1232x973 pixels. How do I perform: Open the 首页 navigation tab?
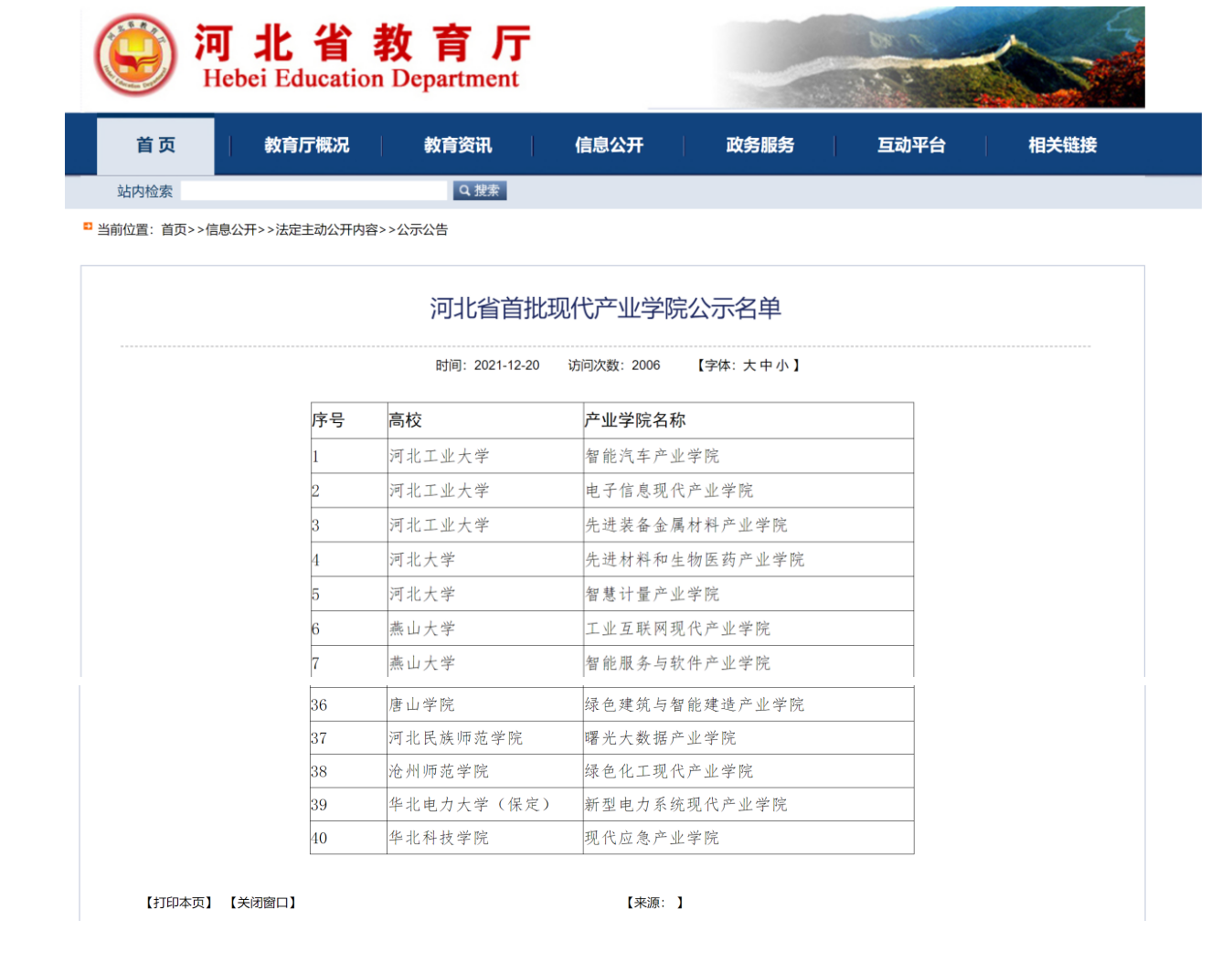click(x=155, y=145)
